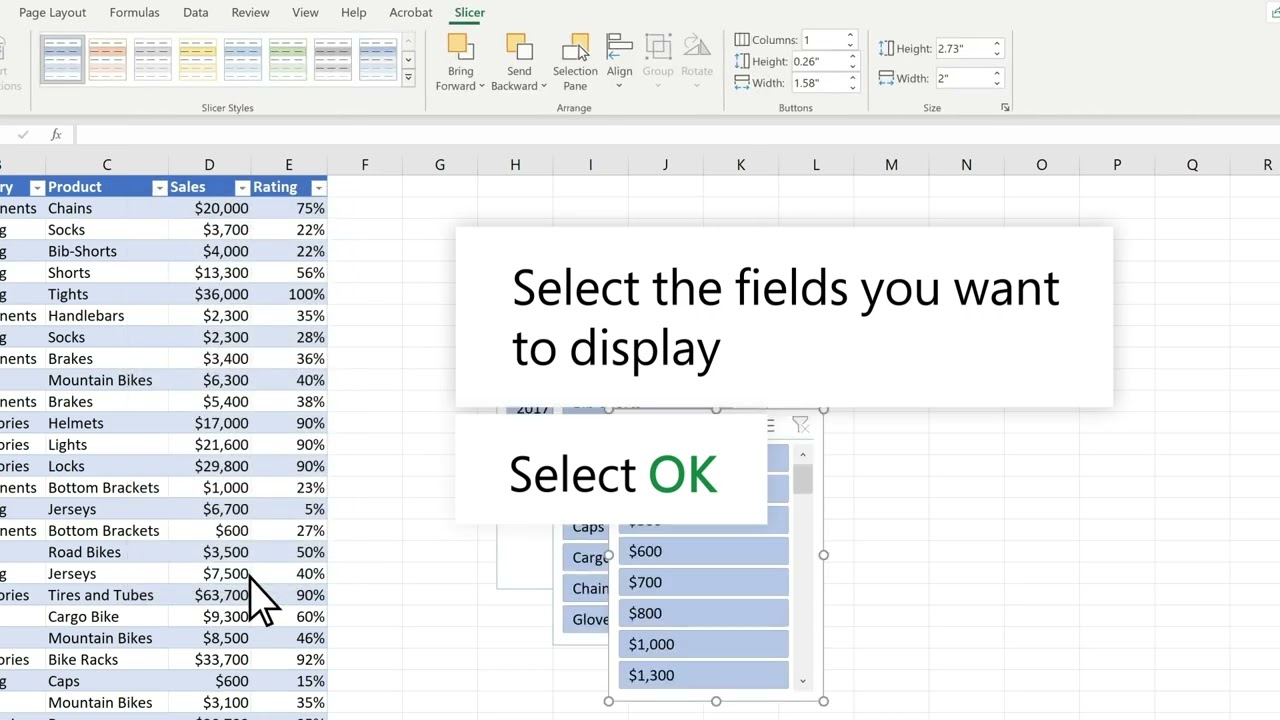Viewport: 1280px width, 720px height.
Task: Click the Bike Racks product cell
Action: point(107,660)
